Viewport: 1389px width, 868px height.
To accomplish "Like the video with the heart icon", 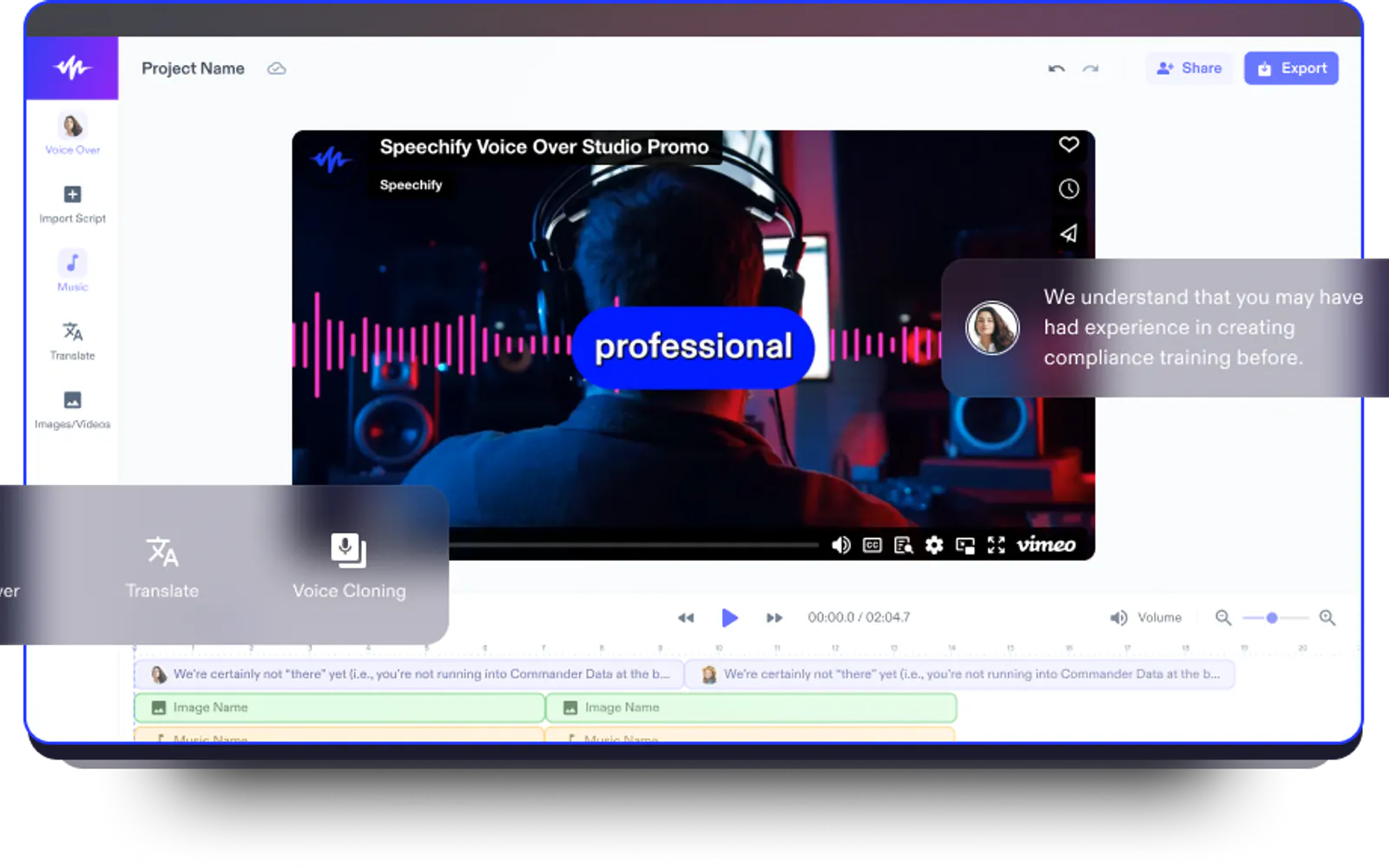I will (1069, 144).
